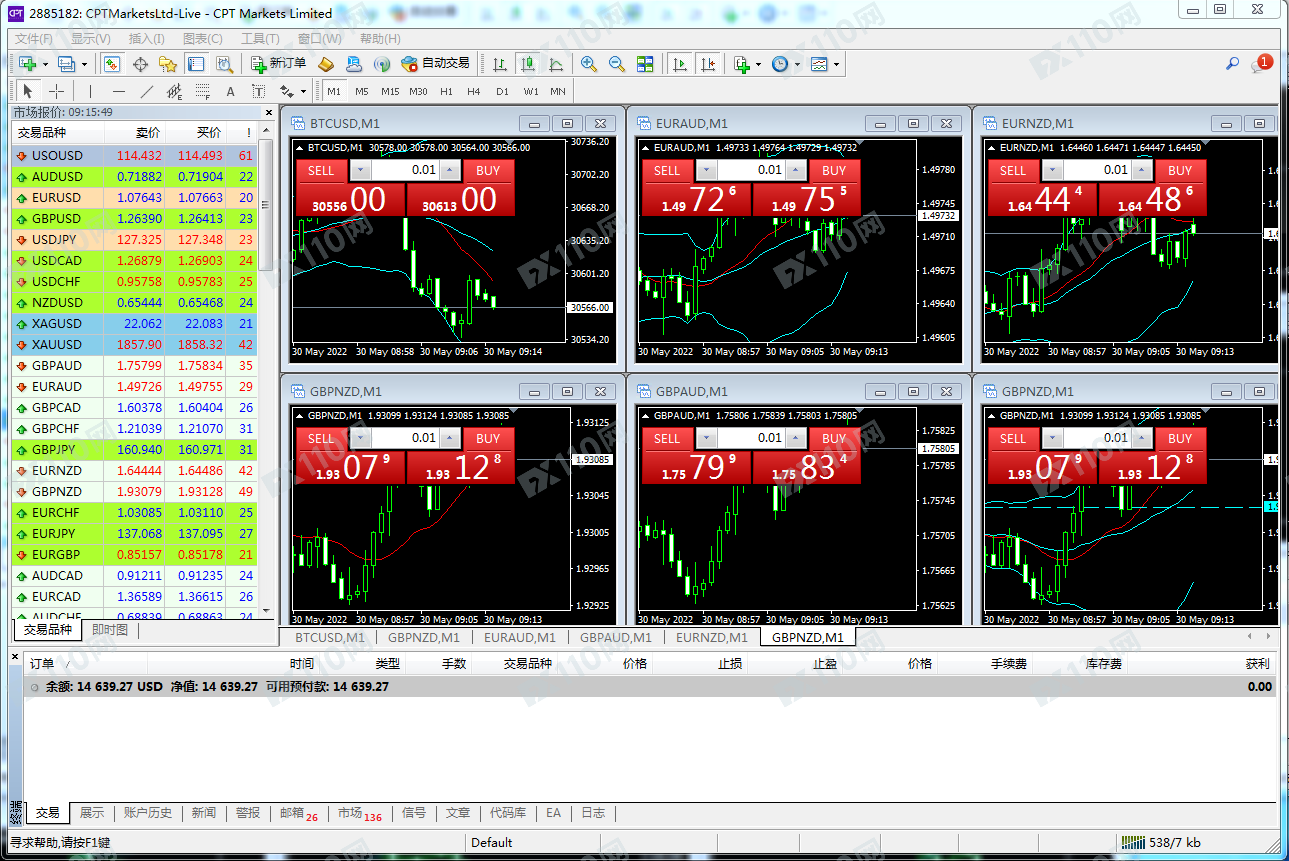This screenshot has width=1289, height=861.
Task: Select the trendline drawing tool
Action: (x=147, y=91)
